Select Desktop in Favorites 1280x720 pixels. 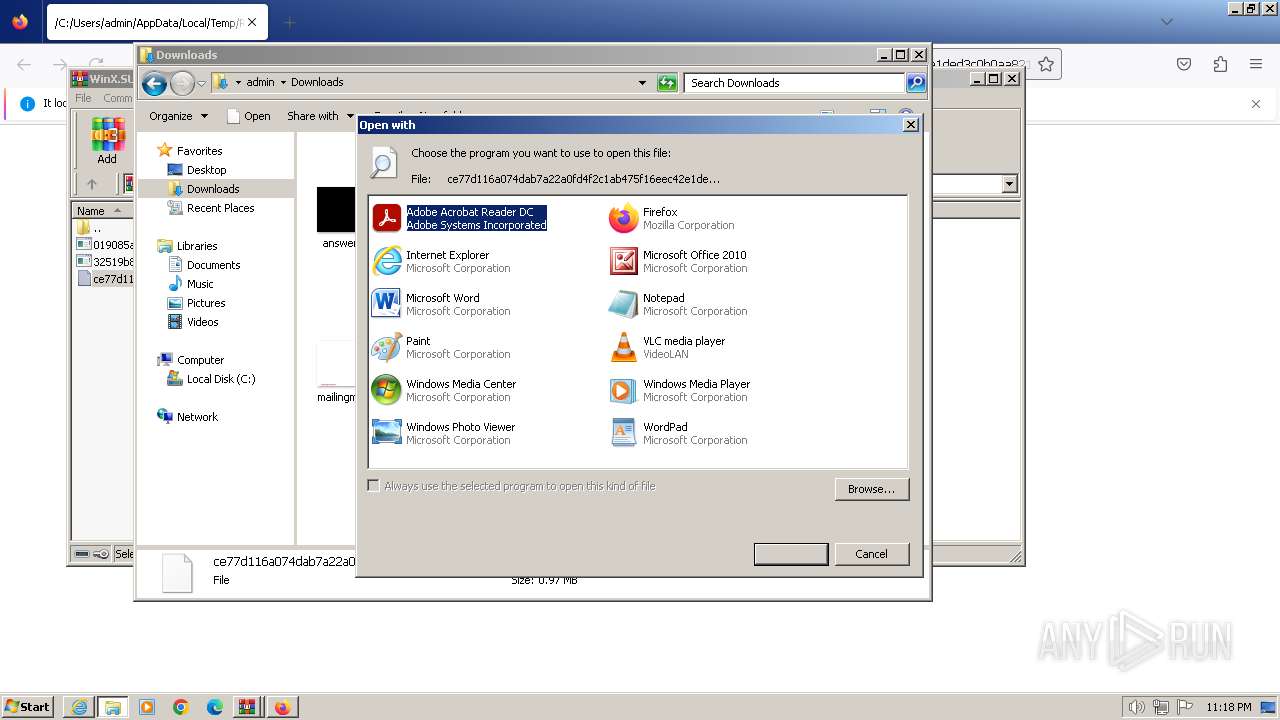206,170
